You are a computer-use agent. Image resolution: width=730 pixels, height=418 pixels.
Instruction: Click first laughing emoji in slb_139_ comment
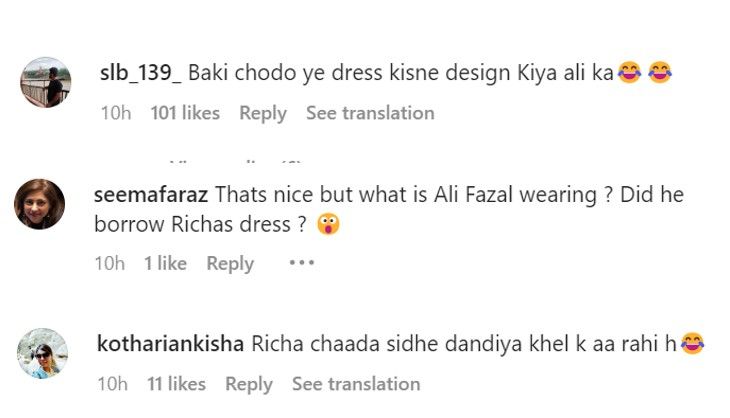[629, 73]
